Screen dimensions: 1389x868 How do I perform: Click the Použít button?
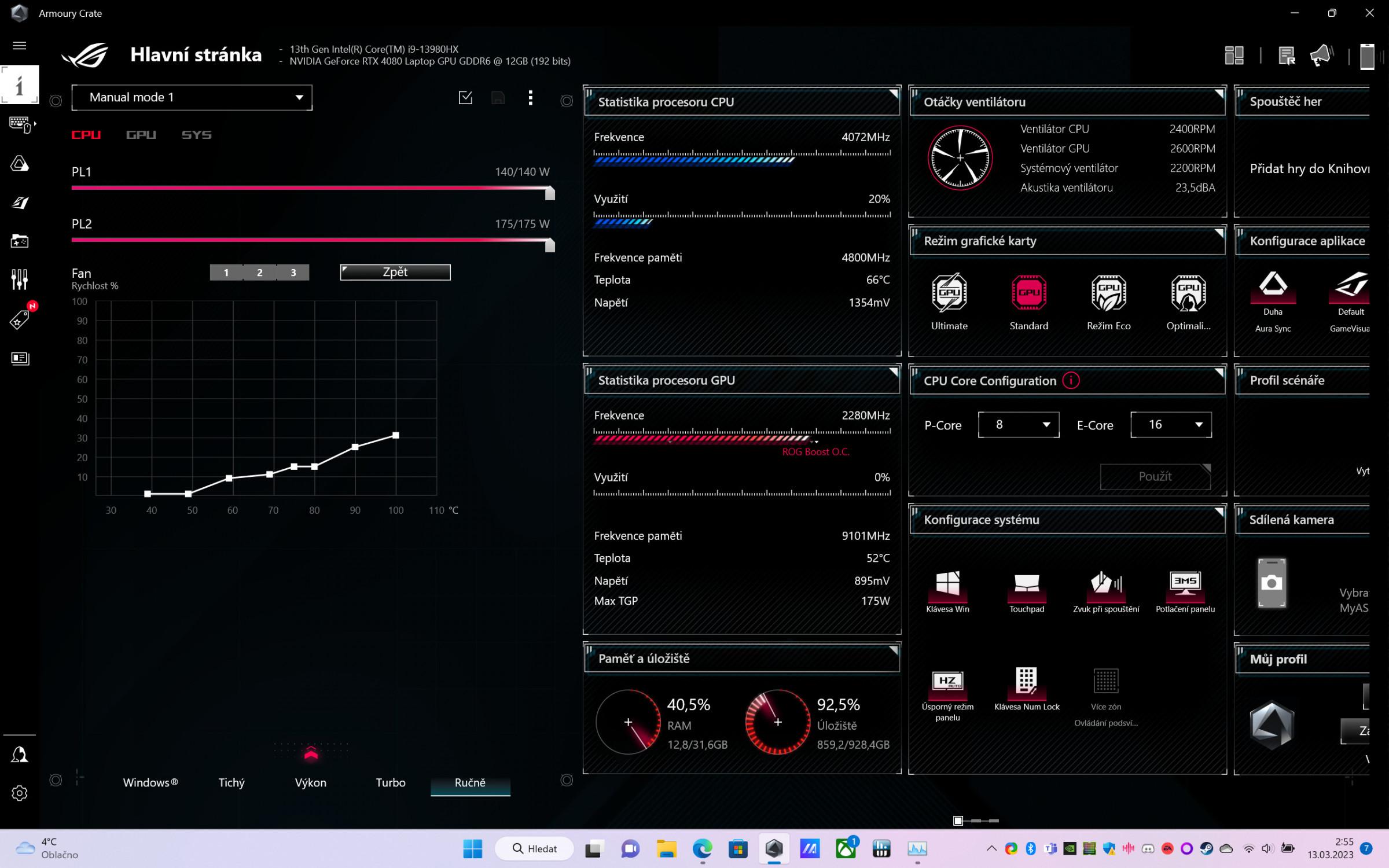(x=1155, y=476)
